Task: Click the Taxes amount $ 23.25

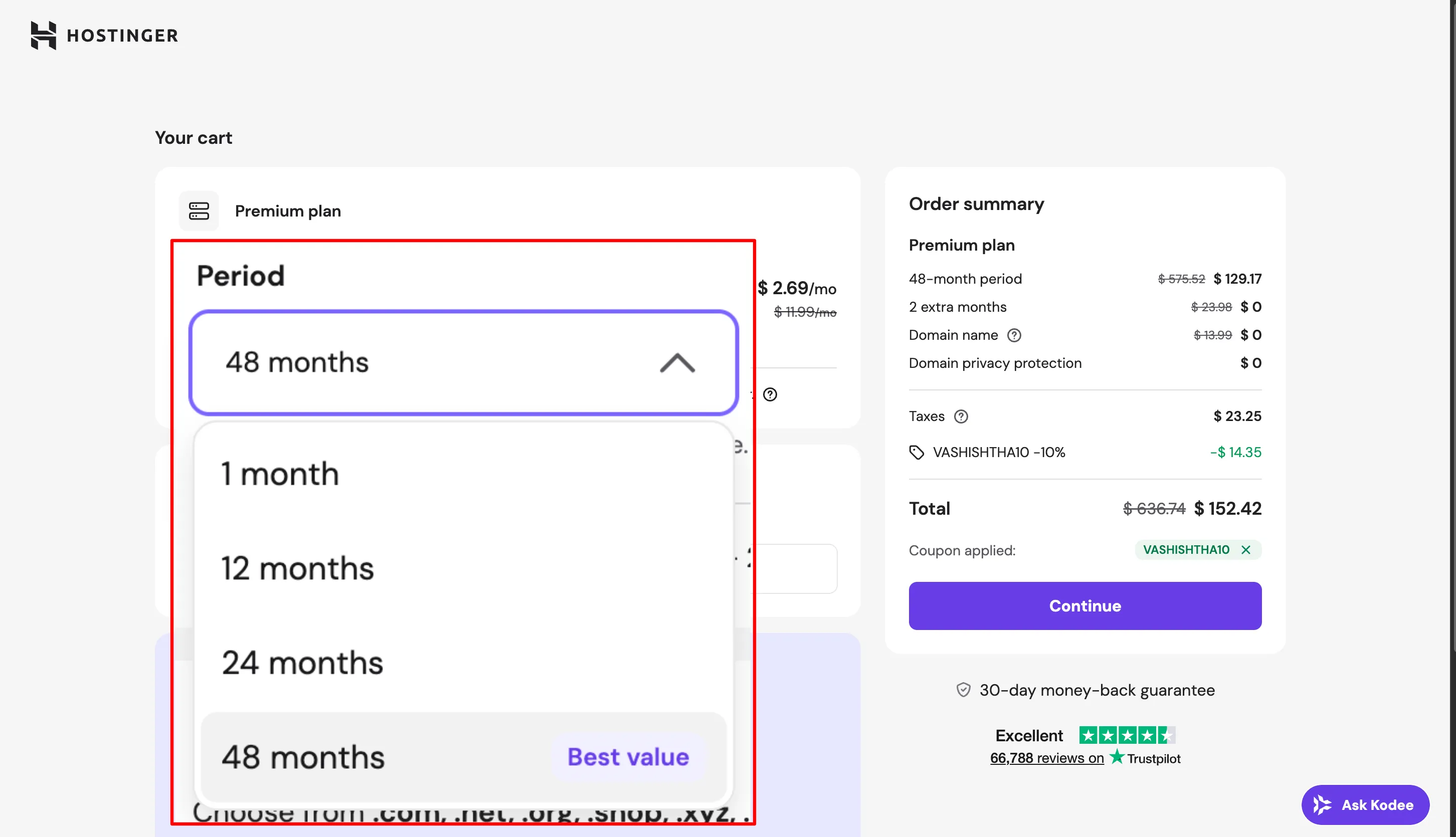Action: click(1237, 416)
